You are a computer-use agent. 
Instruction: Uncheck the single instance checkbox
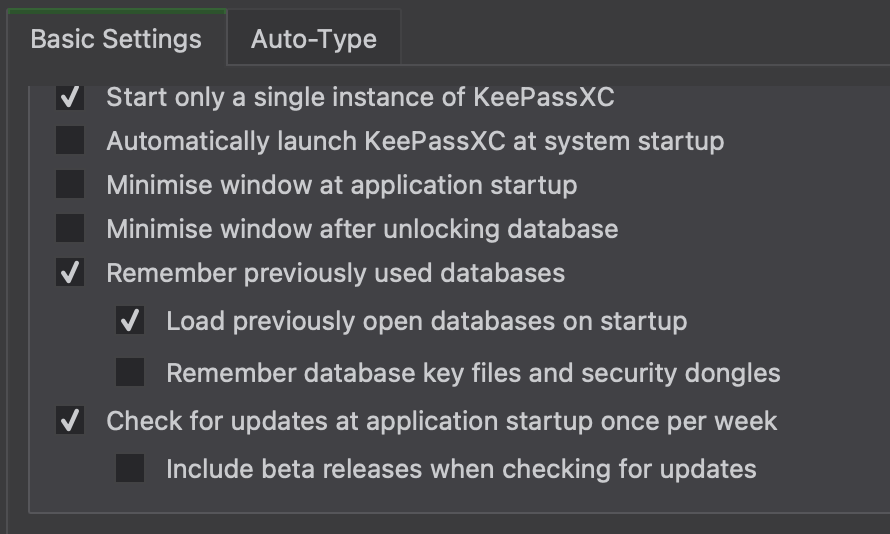70,97
